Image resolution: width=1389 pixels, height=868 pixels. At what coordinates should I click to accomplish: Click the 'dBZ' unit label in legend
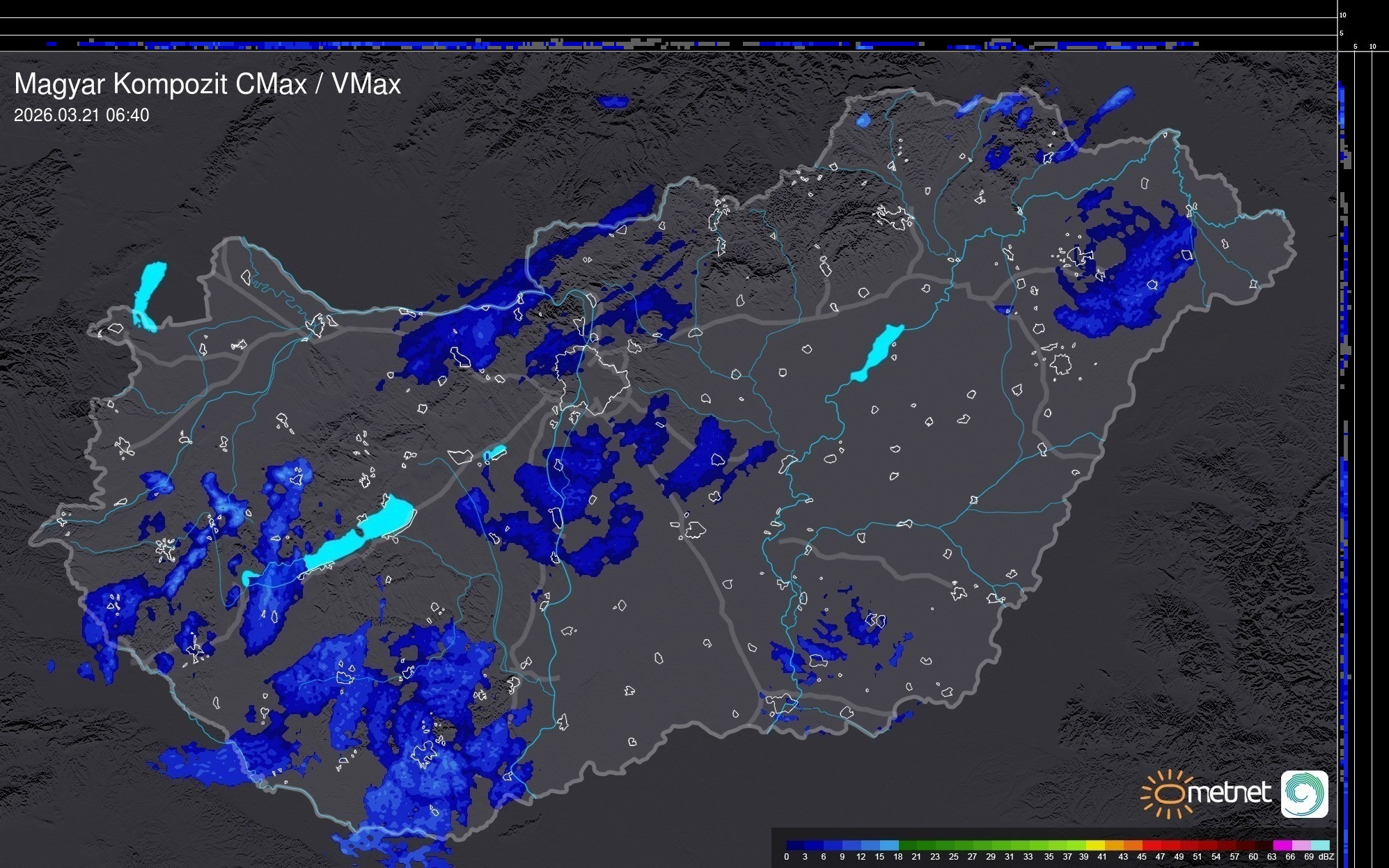click(1326, 857)
